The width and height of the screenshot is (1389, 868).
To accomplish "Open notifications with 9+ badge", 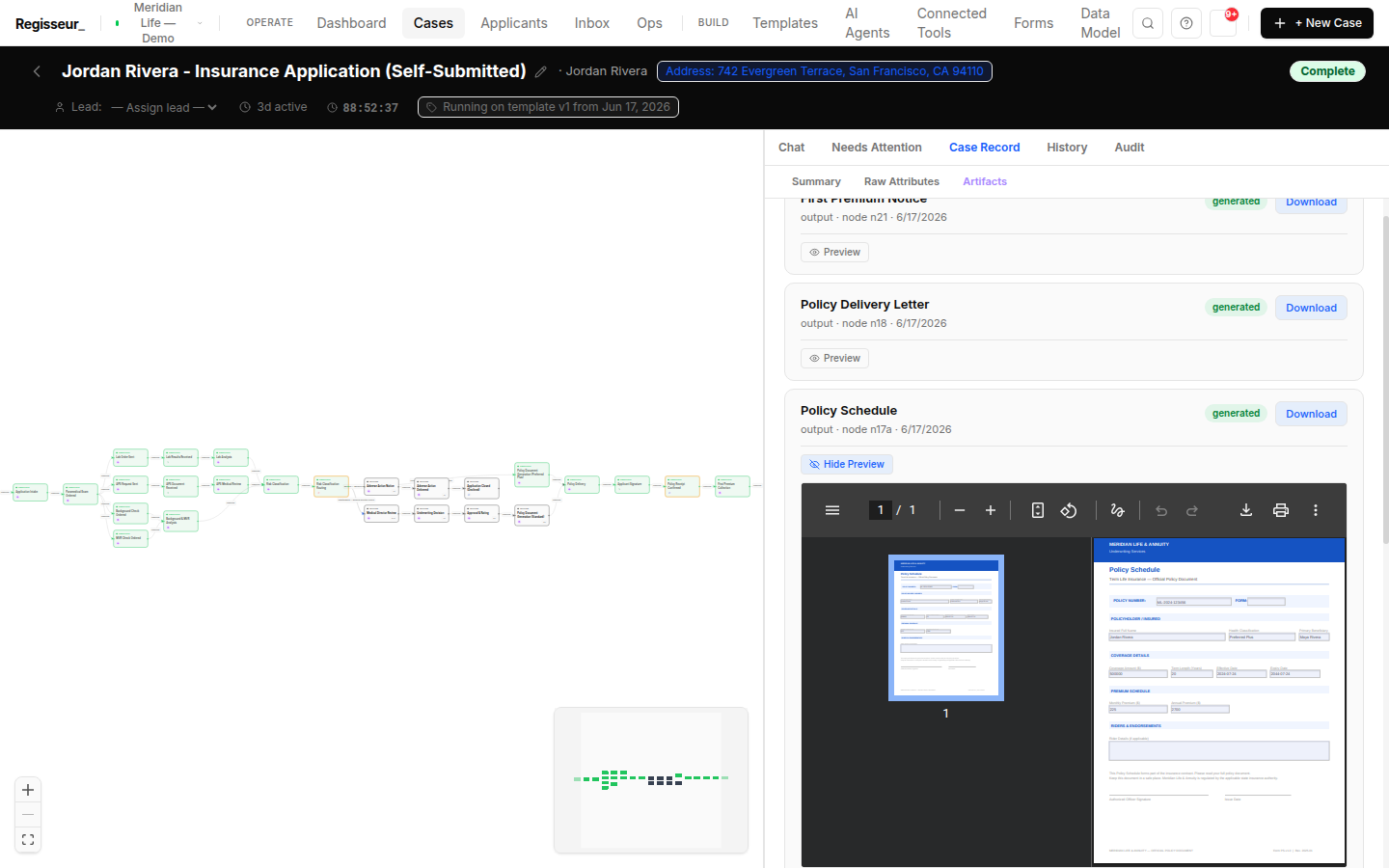I will click(1225, 23).
